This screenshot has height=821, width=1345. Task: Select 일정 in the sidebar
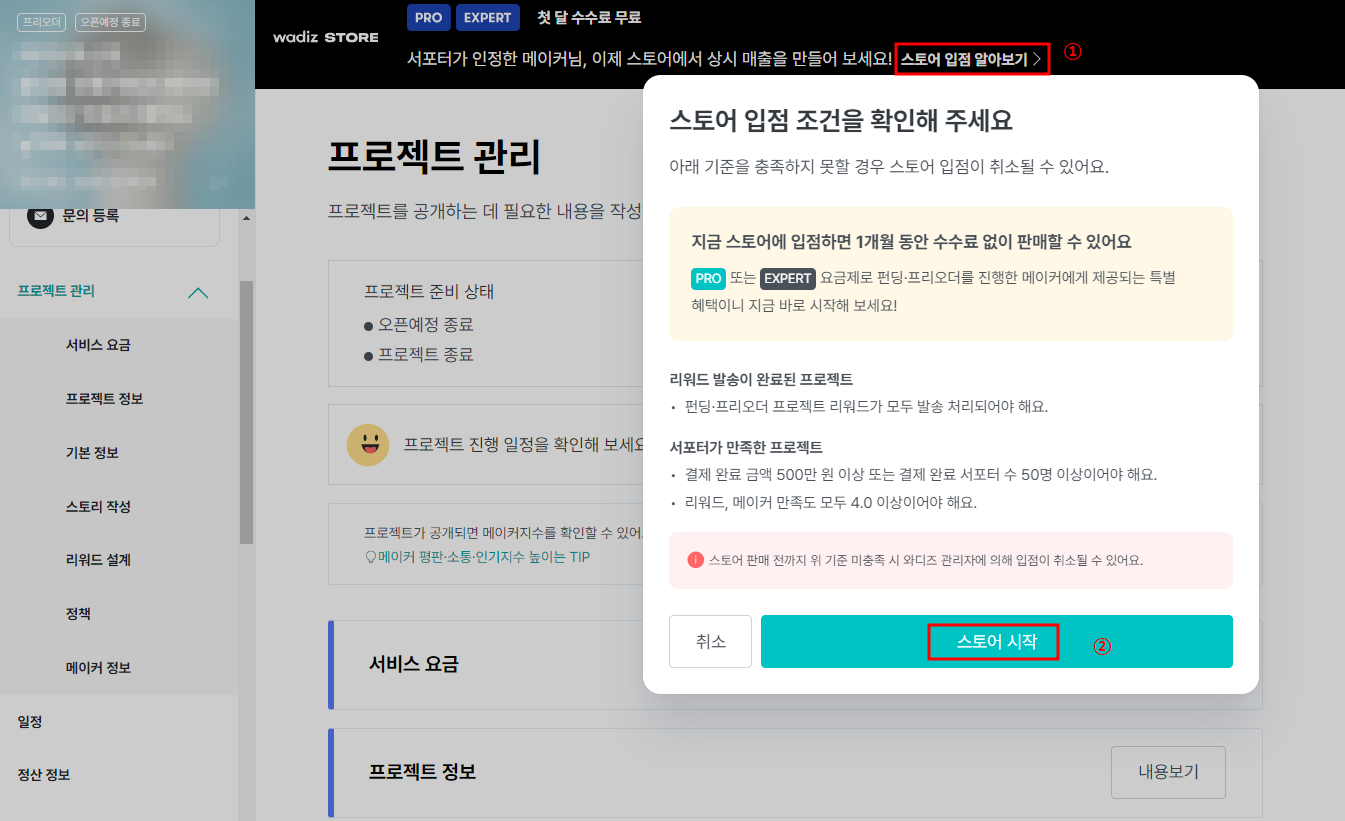click(30, 722)
